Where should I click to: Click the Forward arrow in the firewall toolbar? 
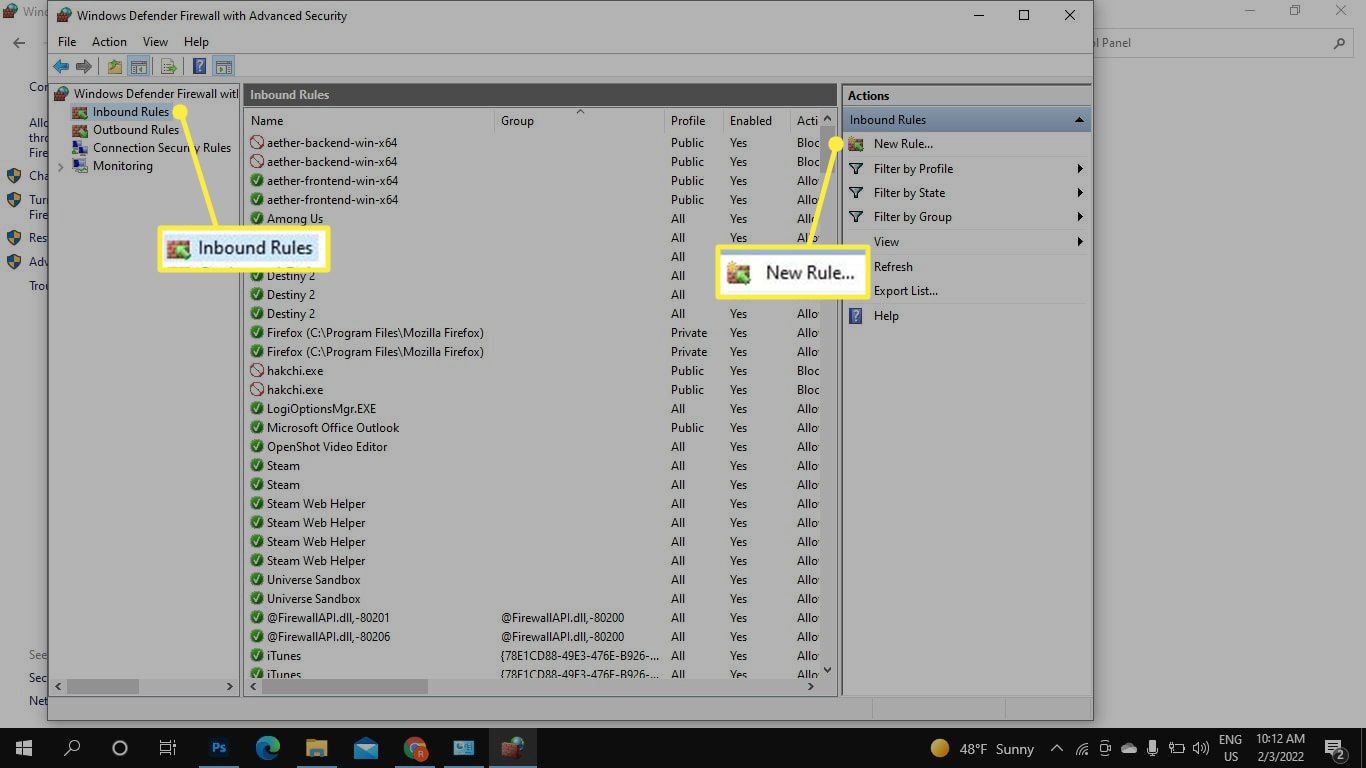tap(84, 67)
